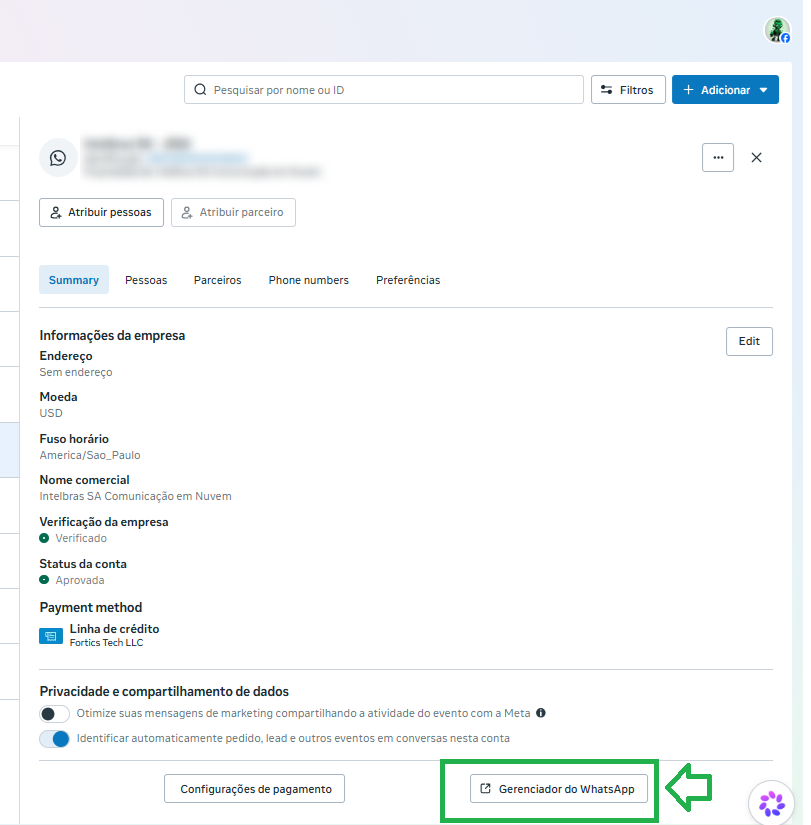
Task: Click the 'Payment method' heading
Action: pyautogui.click(x=91, y=608)
